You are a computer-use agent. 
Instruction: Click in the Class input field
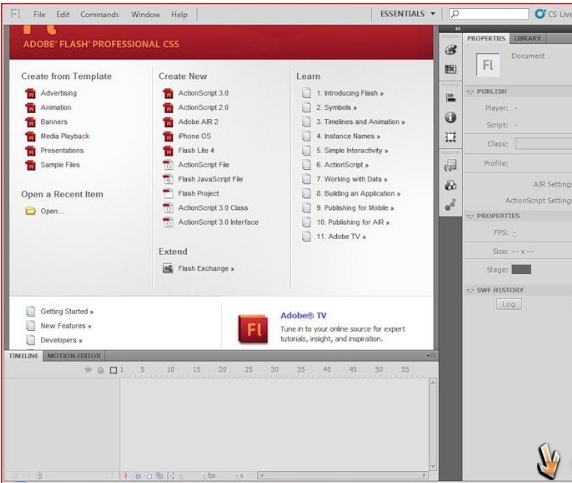click(x=544, y=144)
